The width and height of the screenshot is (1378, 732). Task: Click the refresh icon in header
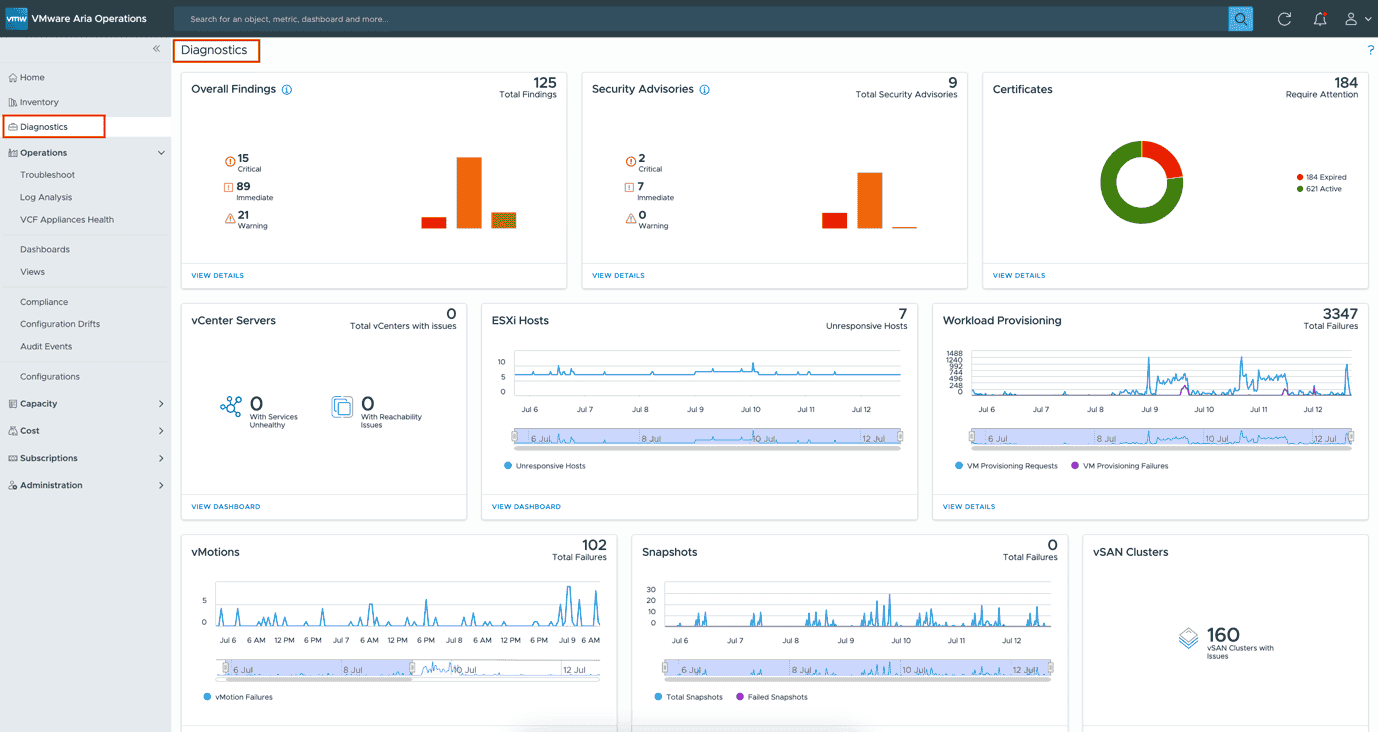click(x=1284, y=19)
